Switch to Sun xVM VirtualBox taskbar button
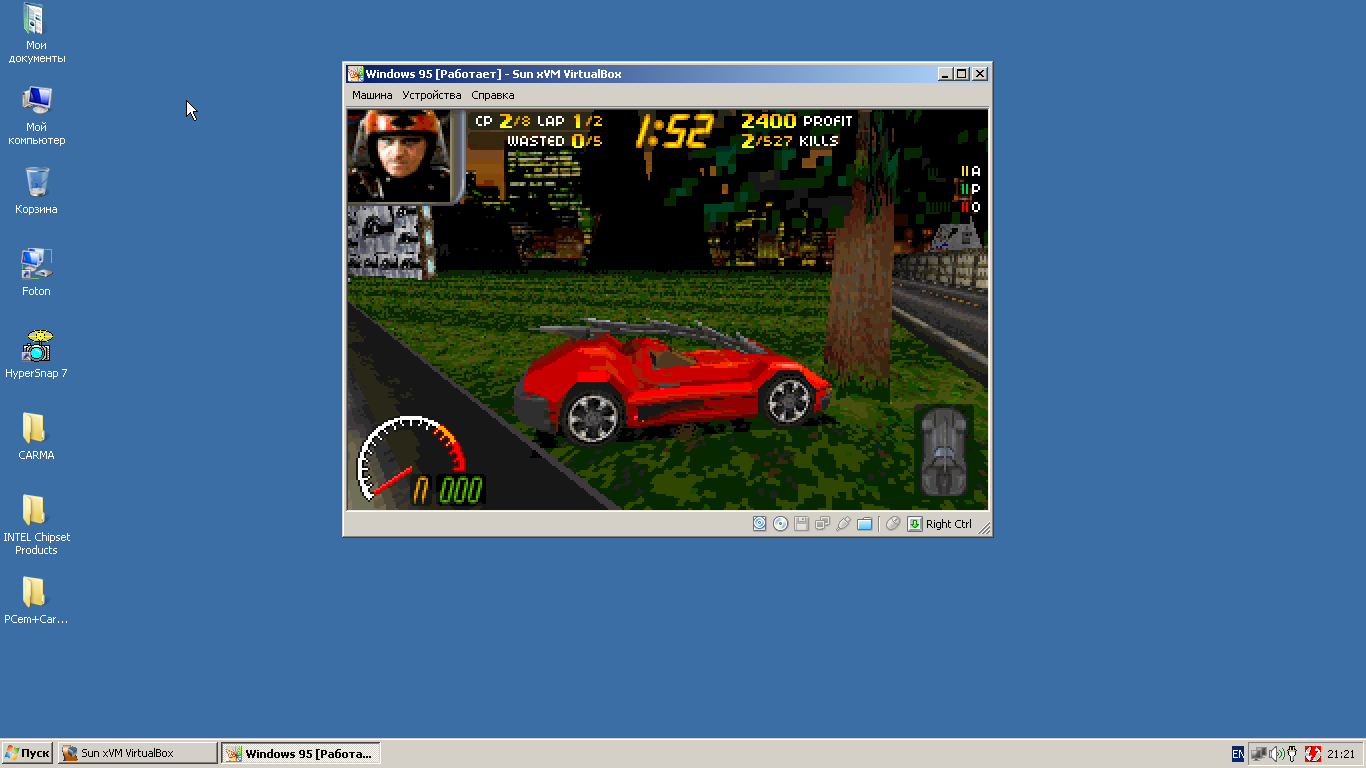The width and height of the screenshot is (1366, 768). (x=137, y=753)
